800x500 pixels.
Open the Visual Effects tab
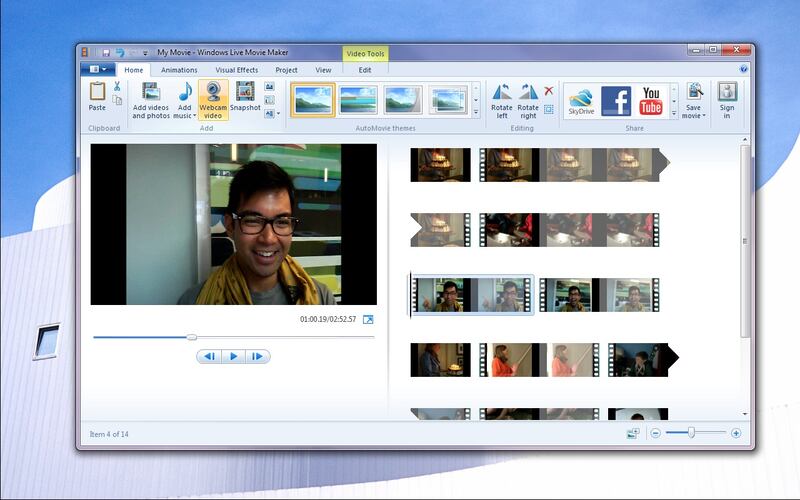click(236, 70)
